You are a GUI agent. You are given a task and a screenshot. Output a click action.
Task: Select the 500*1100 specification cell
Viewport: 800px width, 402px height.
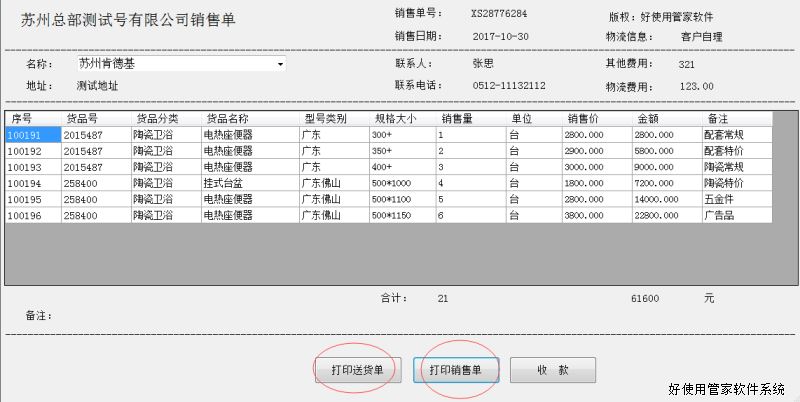(391, 199)
